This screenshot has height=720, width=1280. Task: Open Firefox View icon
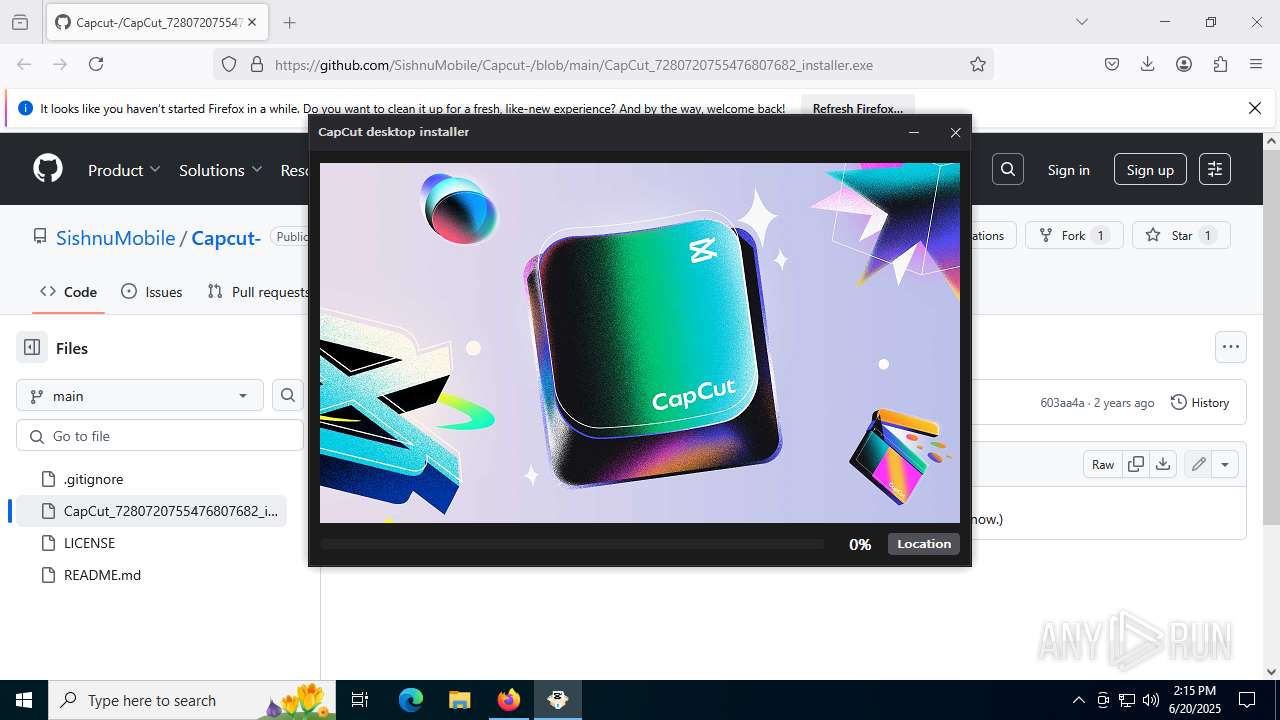point(20,22)
